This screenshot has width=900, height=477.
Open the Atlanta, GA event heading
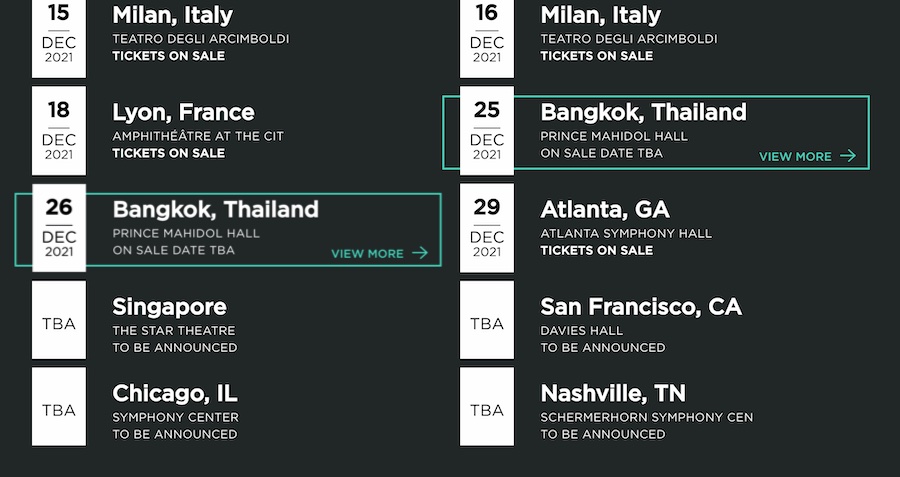point(605,209)
